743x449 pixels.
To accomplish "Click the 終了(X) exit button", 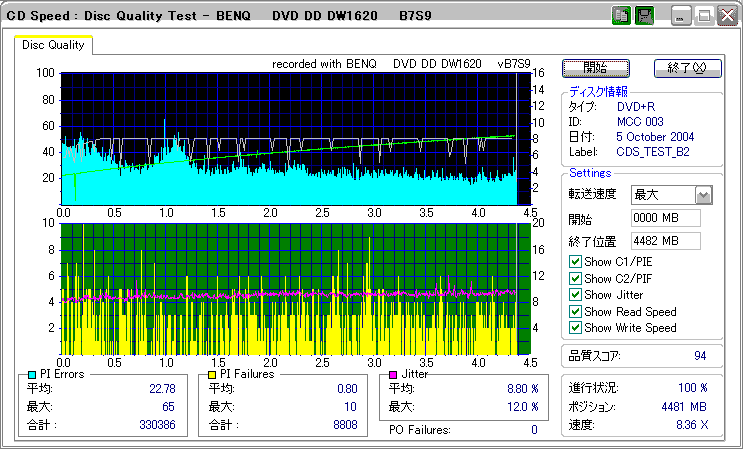I will tap(687, 68).
